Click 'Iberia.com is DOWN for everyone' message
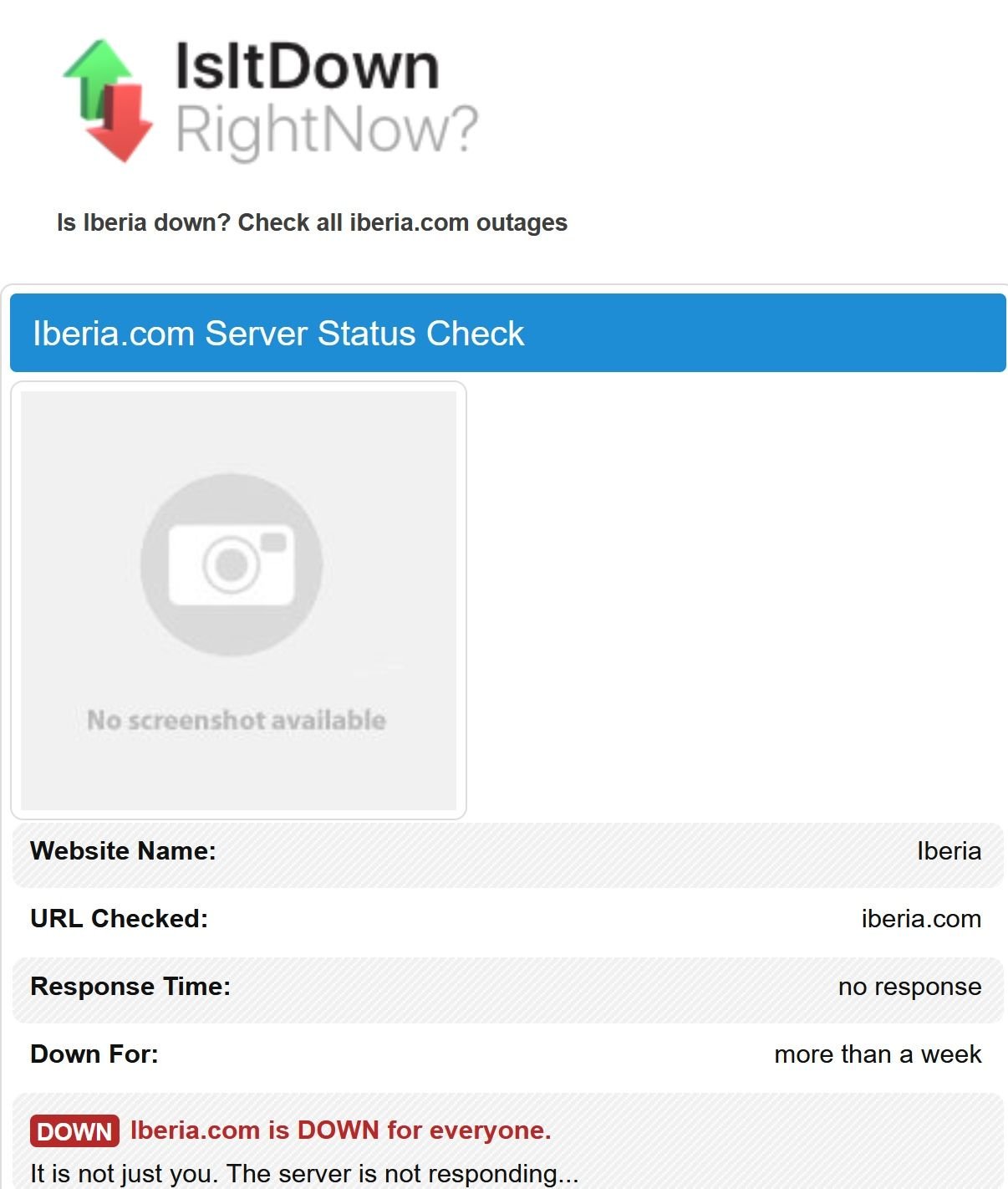This screenshot has width=1008, height=1189. (x=341, y=1130)
